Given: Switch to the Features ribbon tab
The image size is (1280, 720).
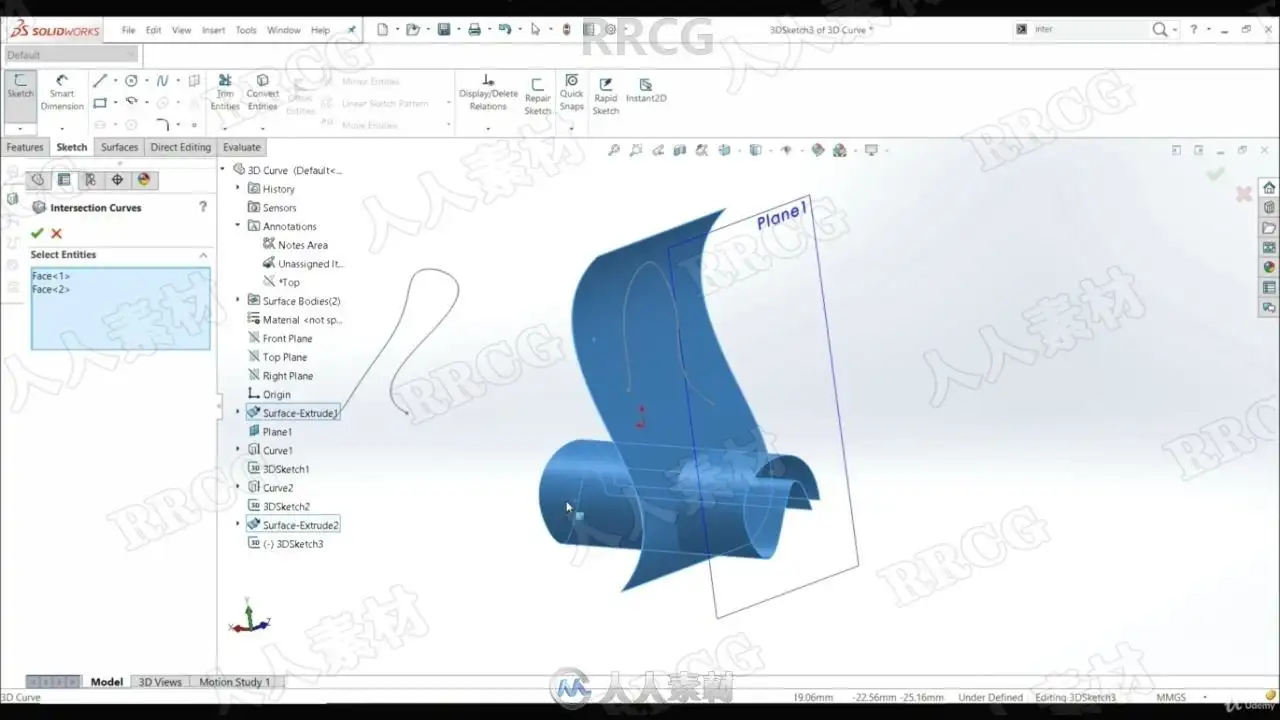Looking at the screenshot, I should [x=25, y=147].
